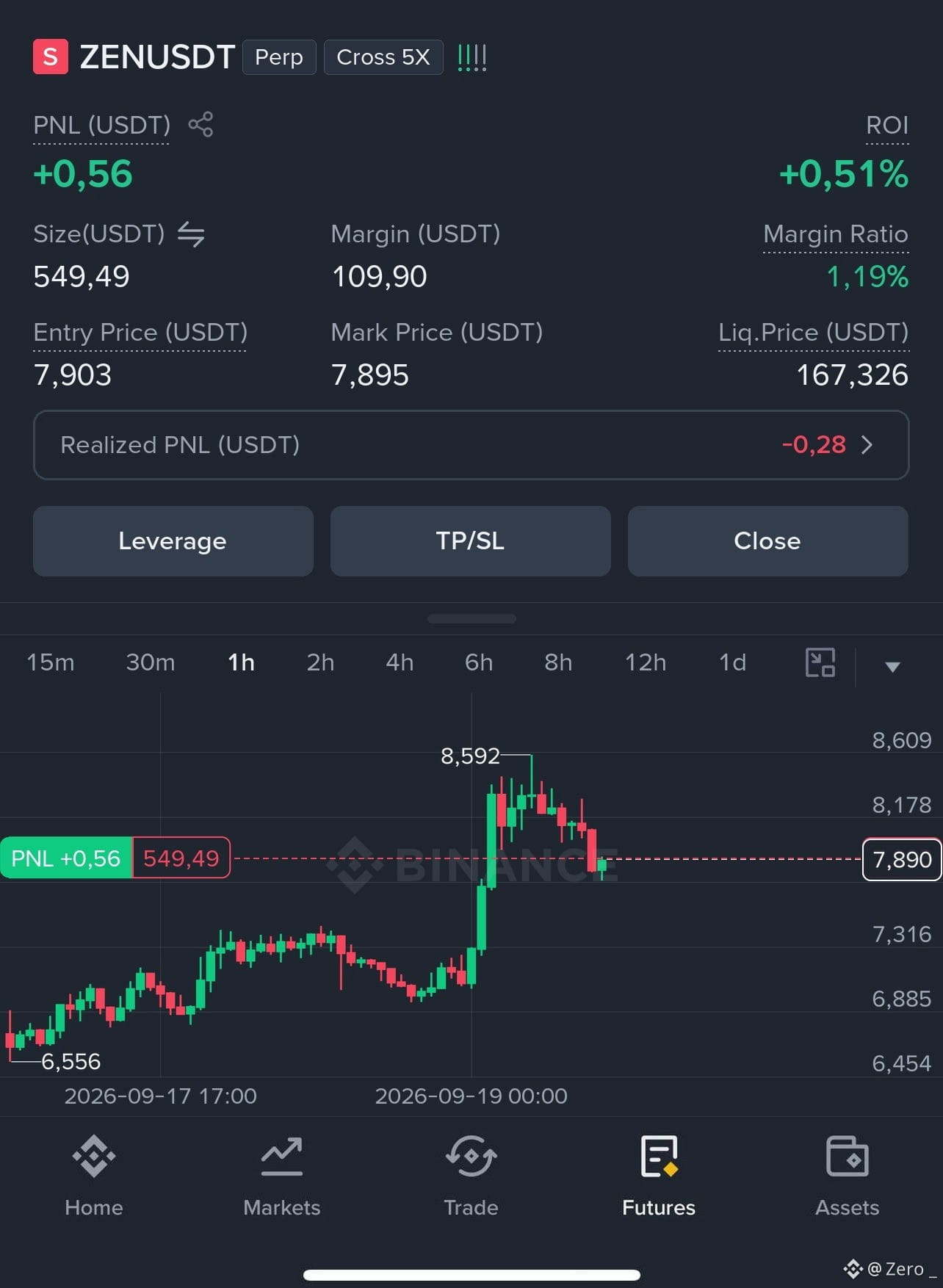Image resolution: width=943 pixels, height=1288 pixels.
Task: Select the 1d chart timeframe
Action: pos(732,662)
